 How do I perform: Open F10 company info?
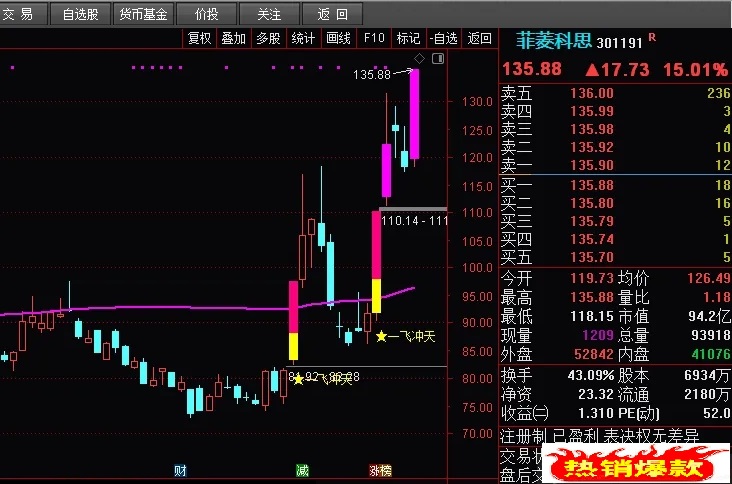(374, 38)
